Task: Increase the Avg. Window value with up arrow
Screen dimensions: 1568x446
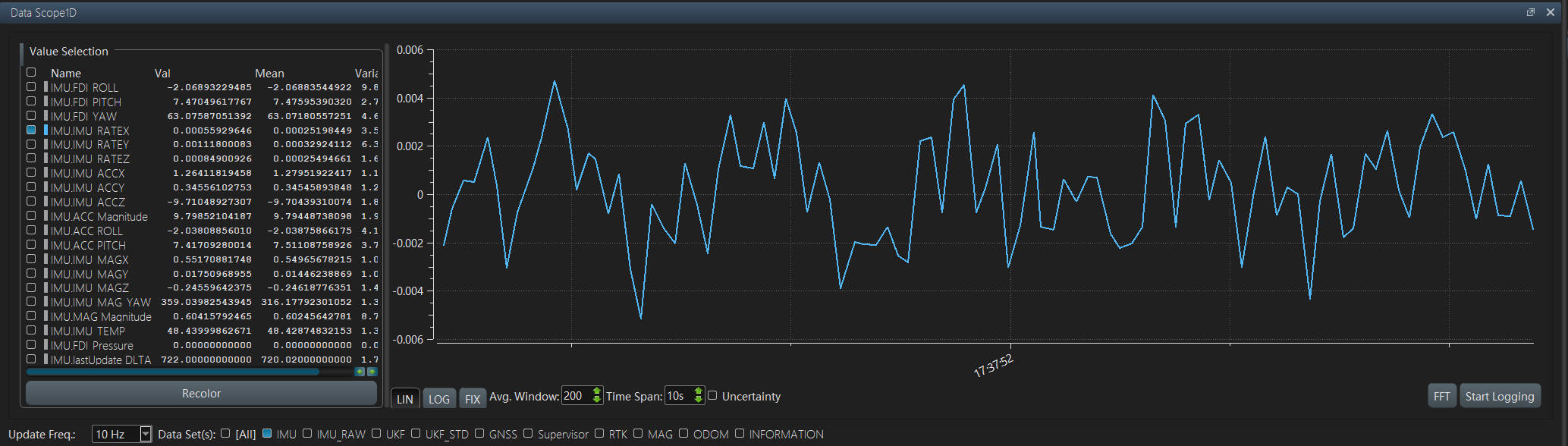Action: (597, 391)
